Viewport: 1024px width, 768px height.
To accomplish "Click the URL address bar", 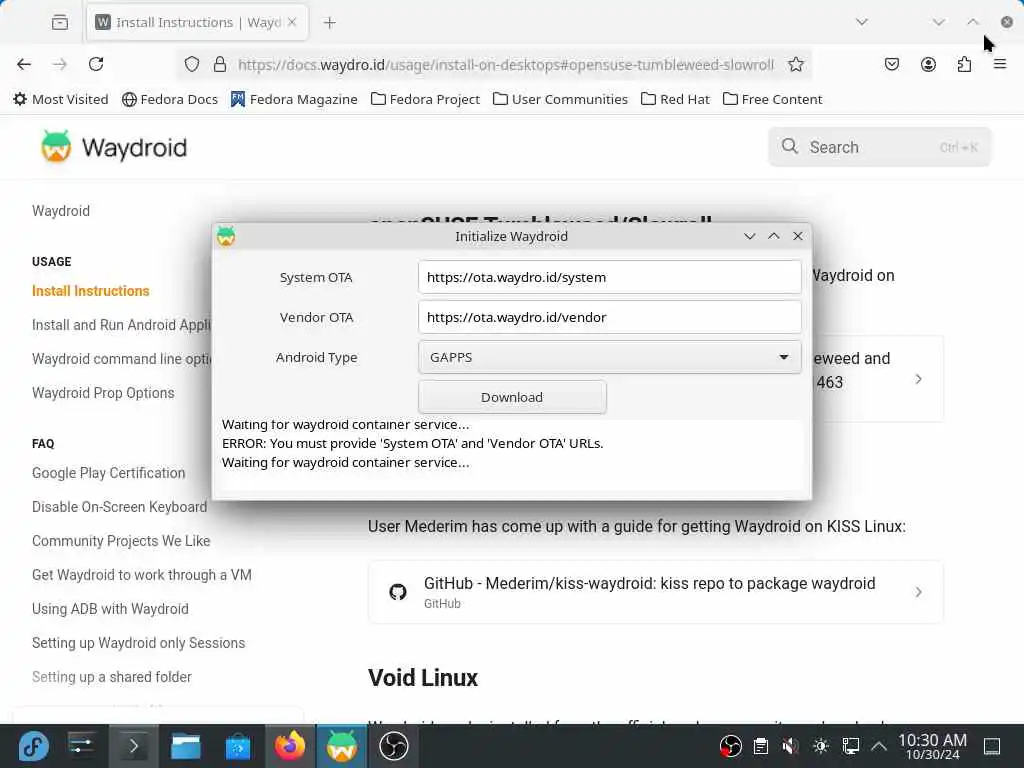I will (505, 65).
